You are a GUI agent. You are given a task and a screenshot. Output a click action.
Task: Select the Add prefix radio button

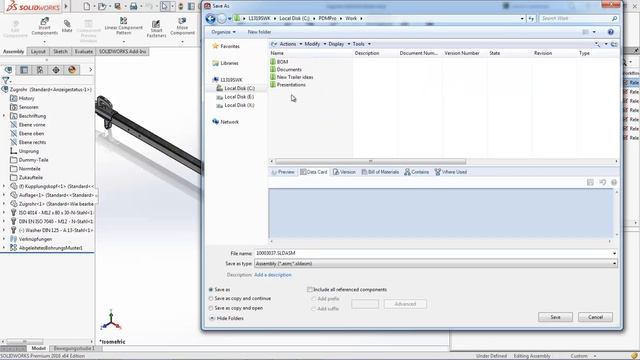313,299
